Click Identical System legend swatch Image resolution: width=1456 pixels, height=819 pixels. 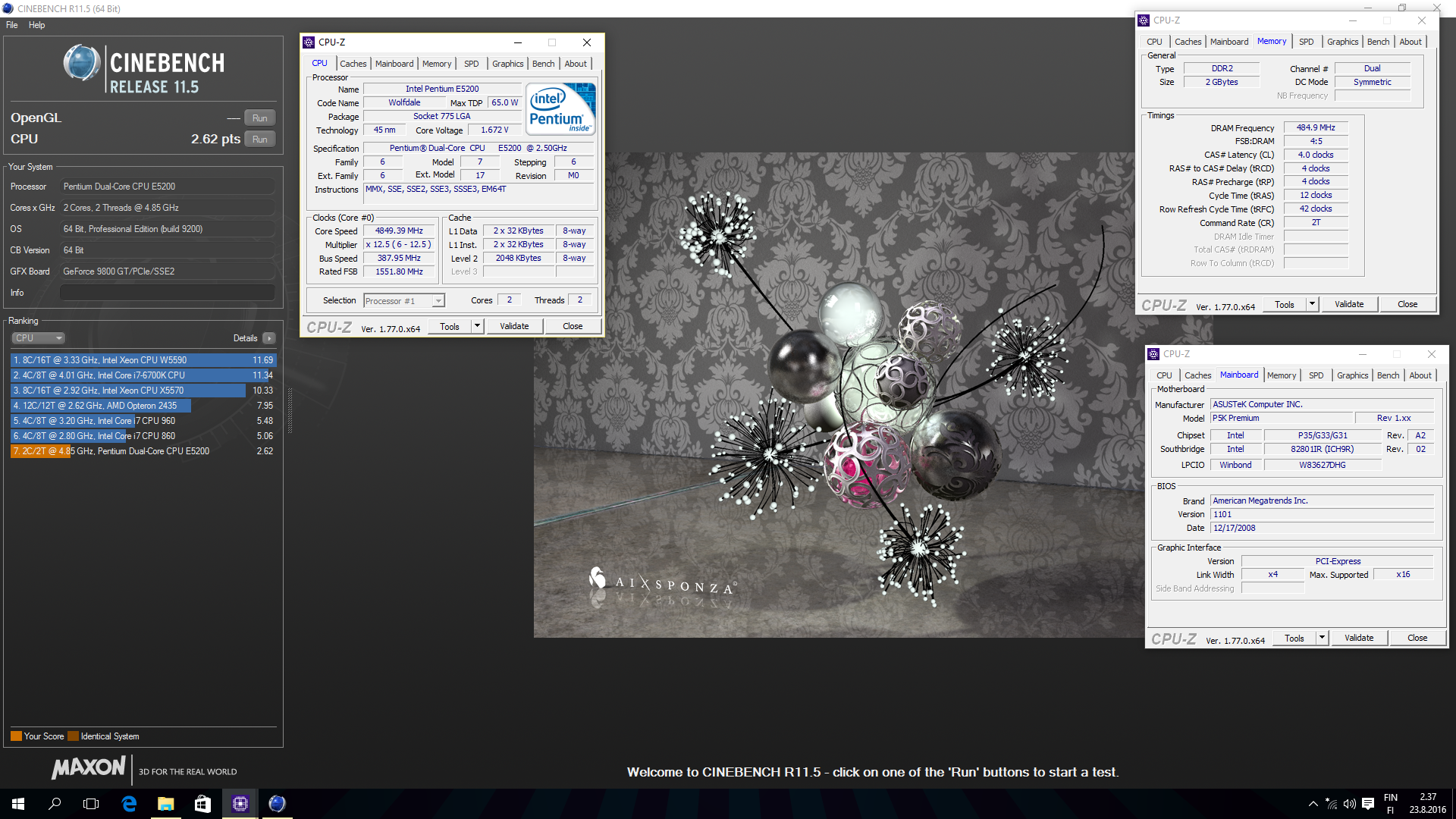pyautogui.click(x=73, y=736)
